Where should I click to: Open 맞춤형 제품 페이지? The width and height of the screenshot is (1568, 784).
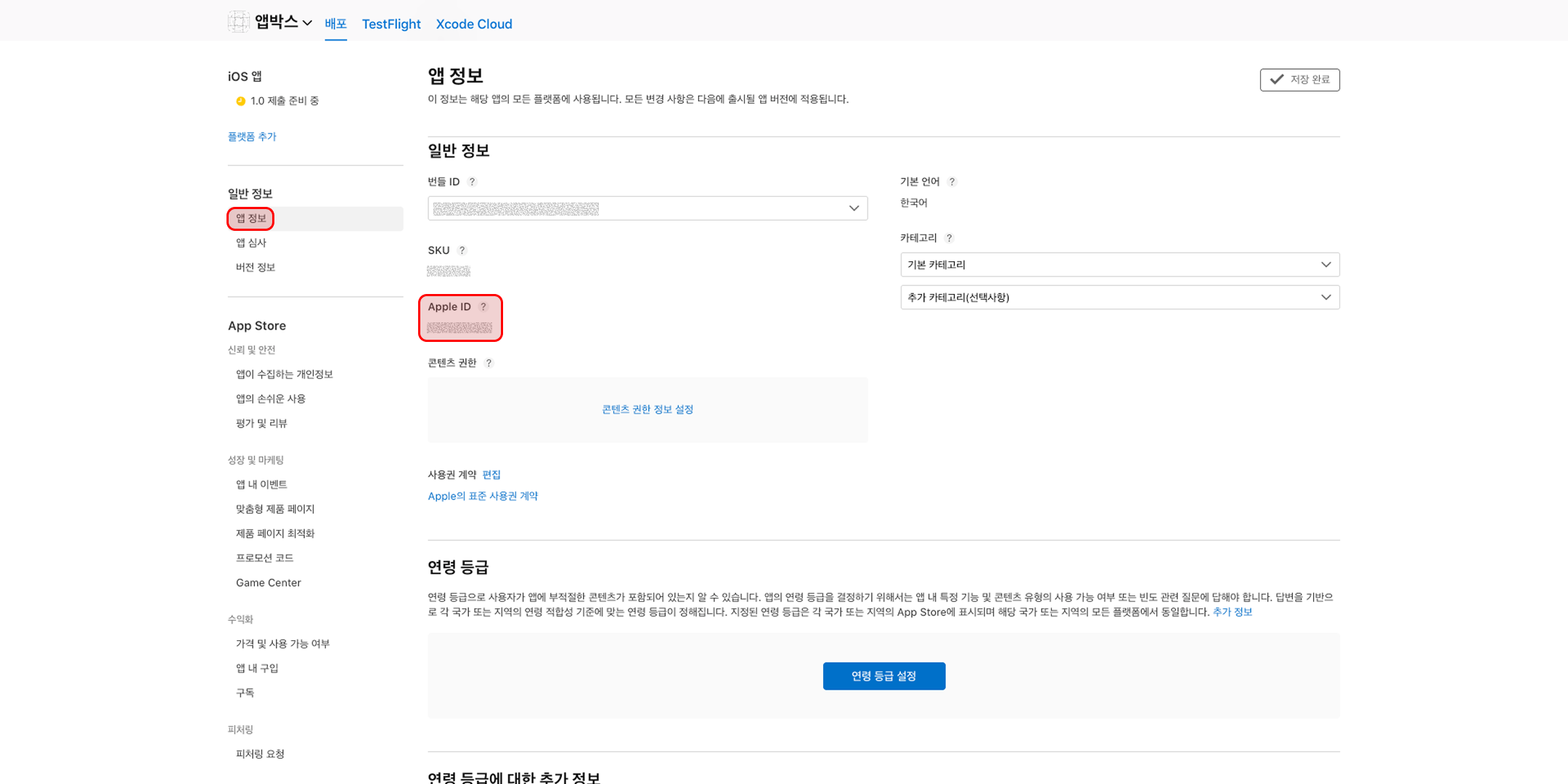(x=275, y=509)
